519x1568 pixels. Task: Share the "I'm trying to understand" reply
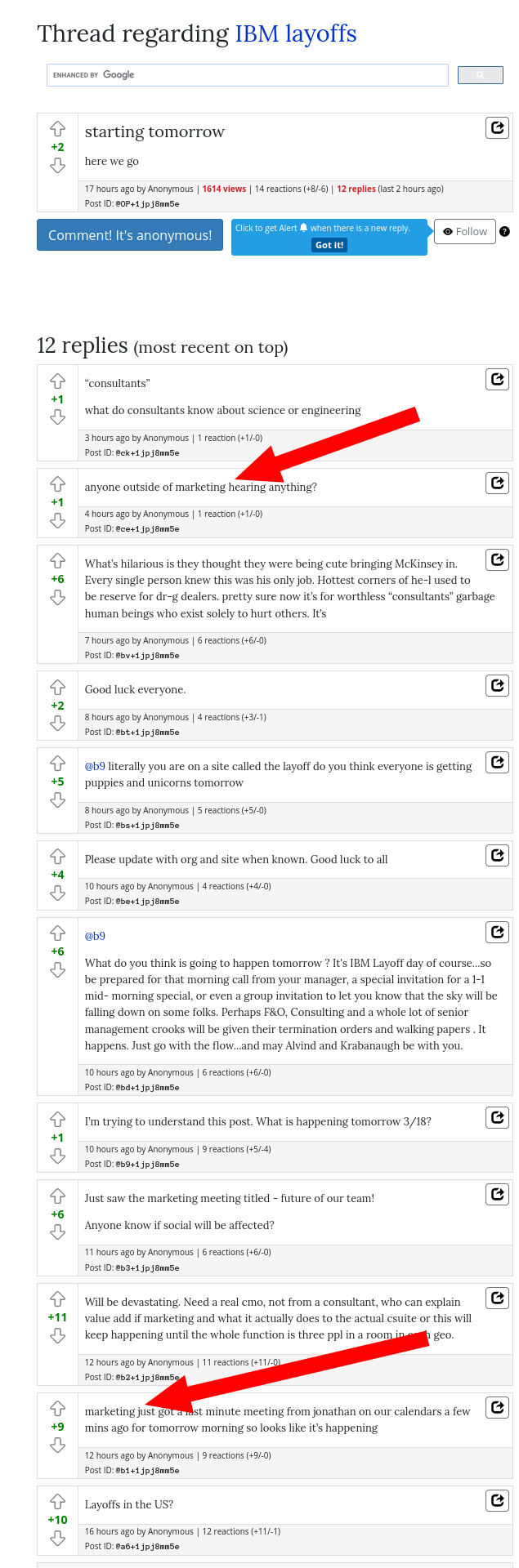click(x=497, y=1118)
